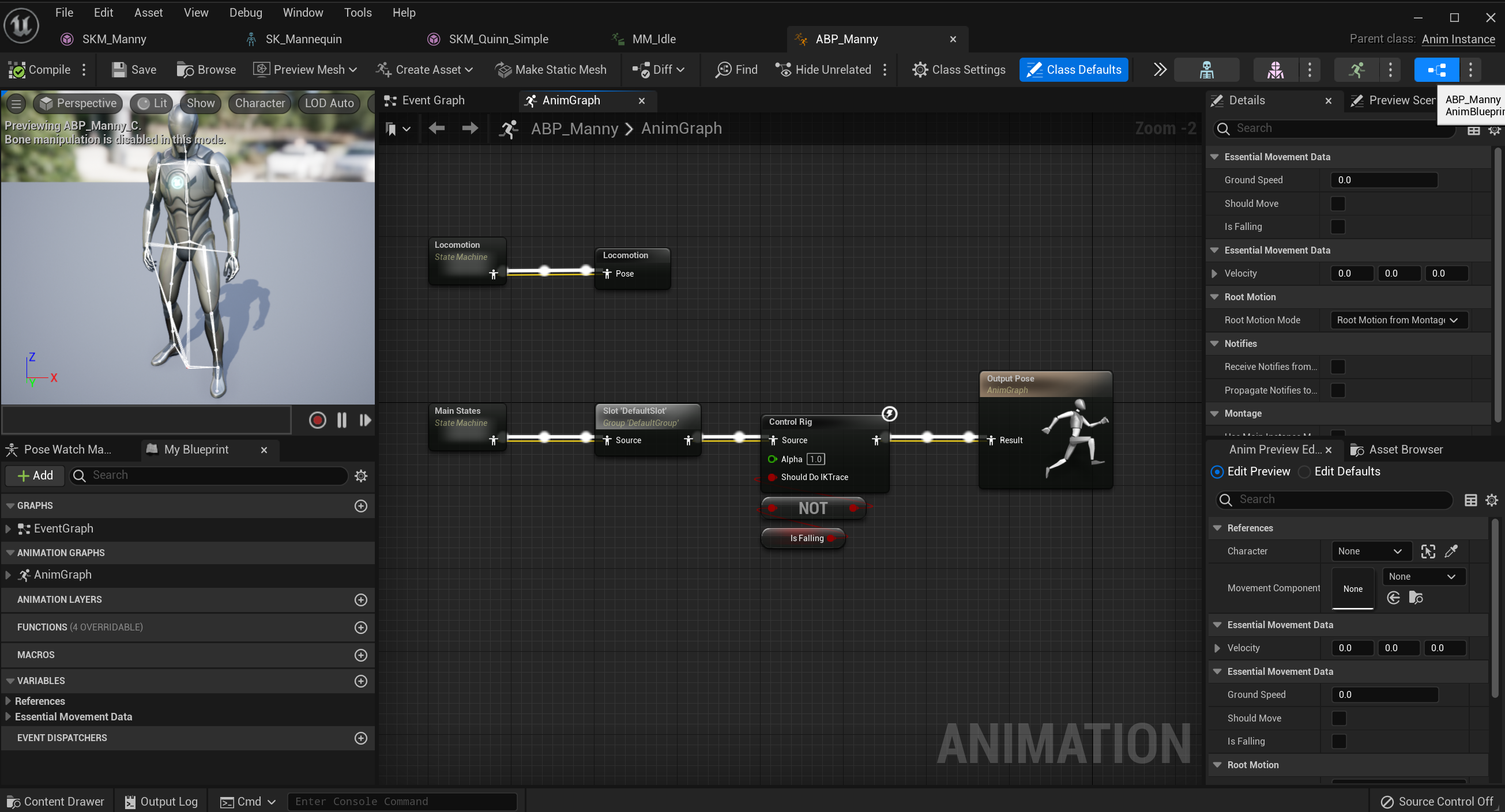Switch to Skeletal Mesh mode icon
The height and width of the screenshot is (812, 1505).
[1275, 70]
